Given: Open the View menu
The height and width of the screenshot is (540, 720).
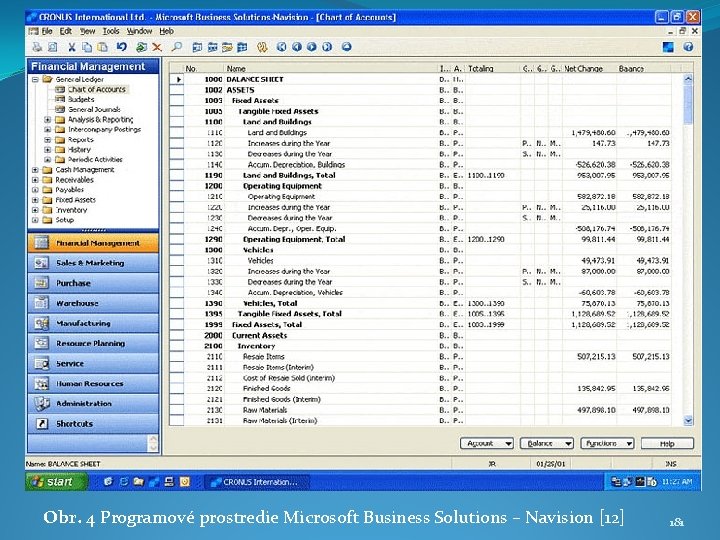Looking at the screenshot, I should (87, 31).
